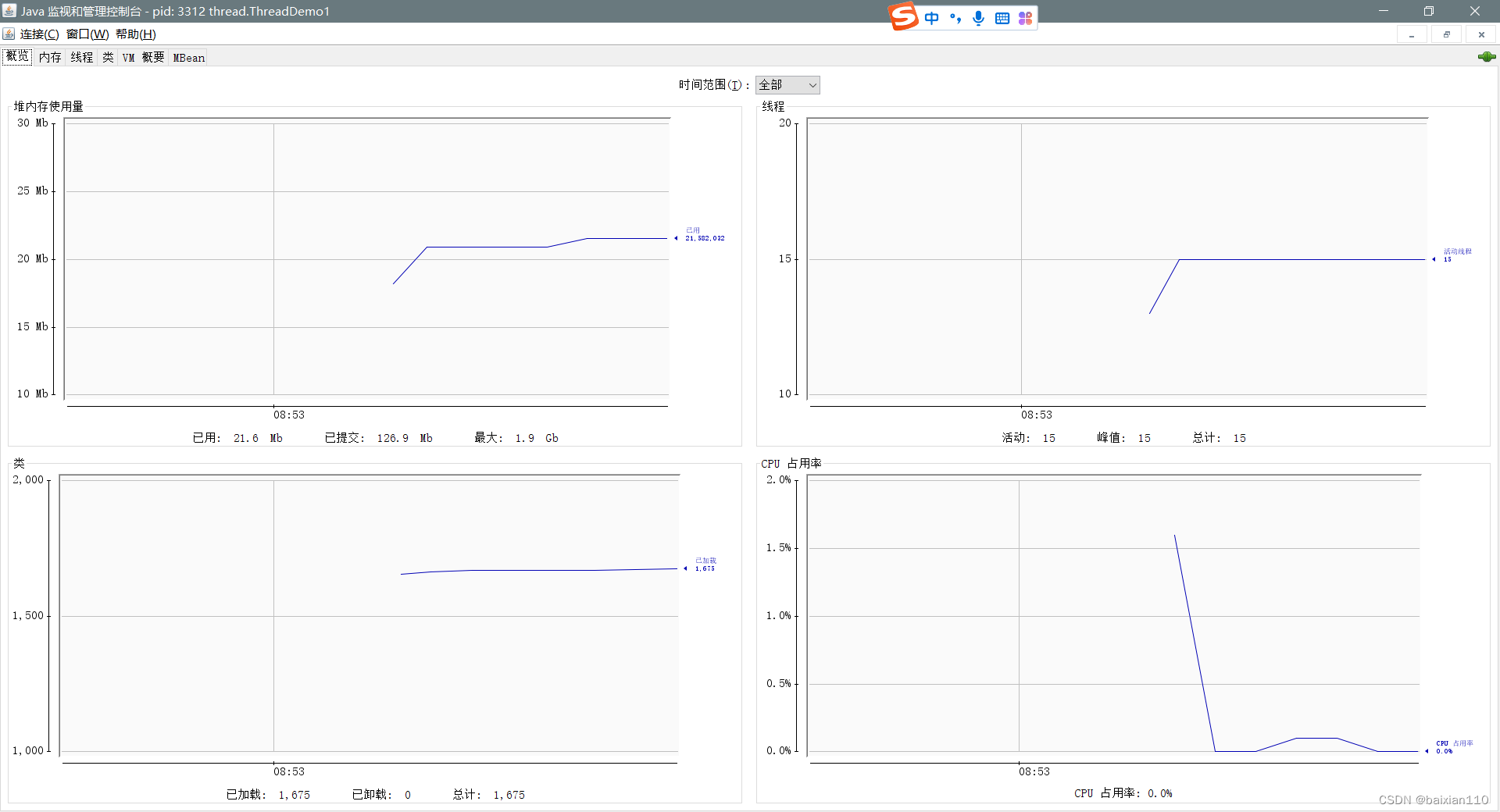Click the Java icon beside the 连接 menu

point(9,34)
